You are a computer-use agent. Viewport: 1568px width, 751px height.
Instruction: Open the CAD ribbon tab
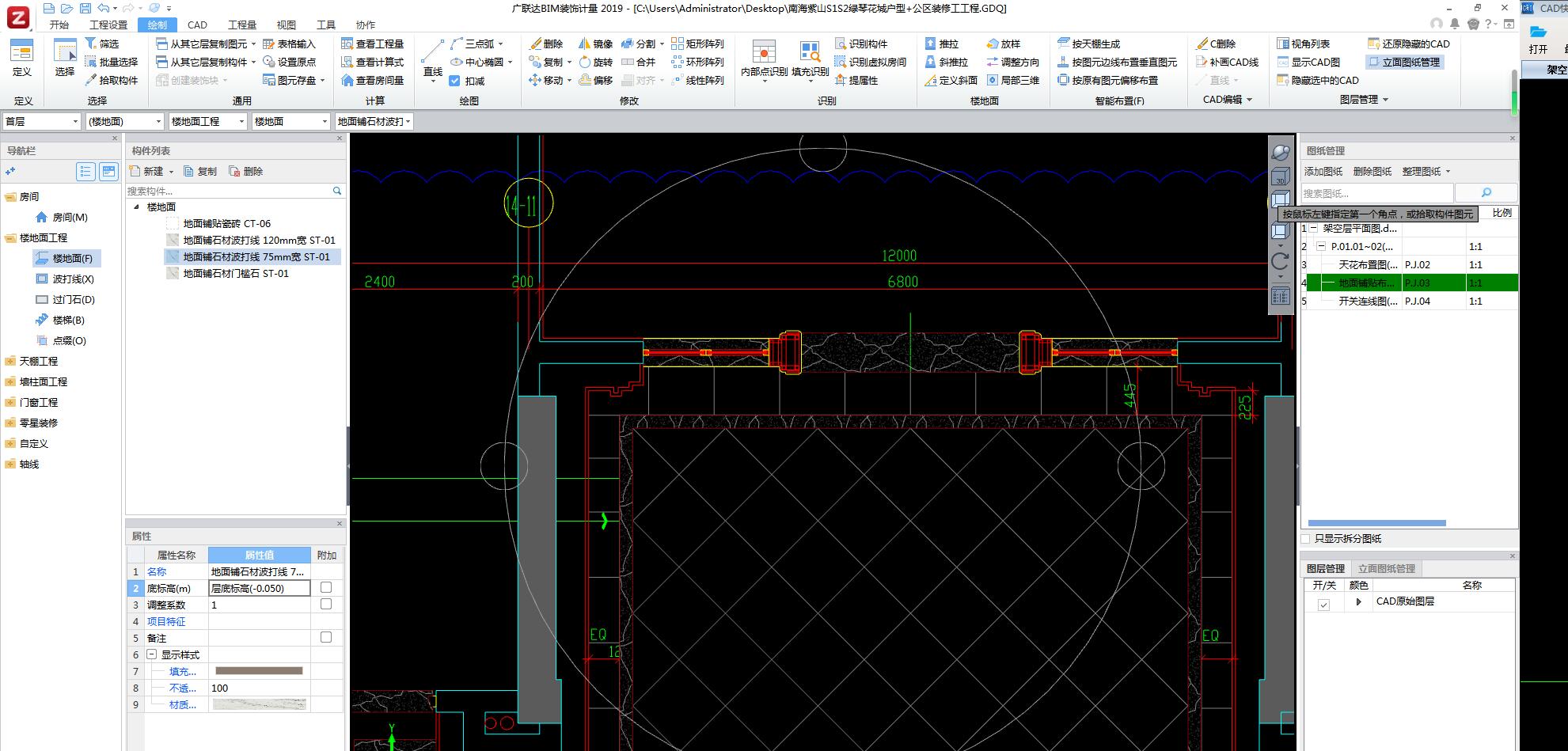tap(197, 25)
